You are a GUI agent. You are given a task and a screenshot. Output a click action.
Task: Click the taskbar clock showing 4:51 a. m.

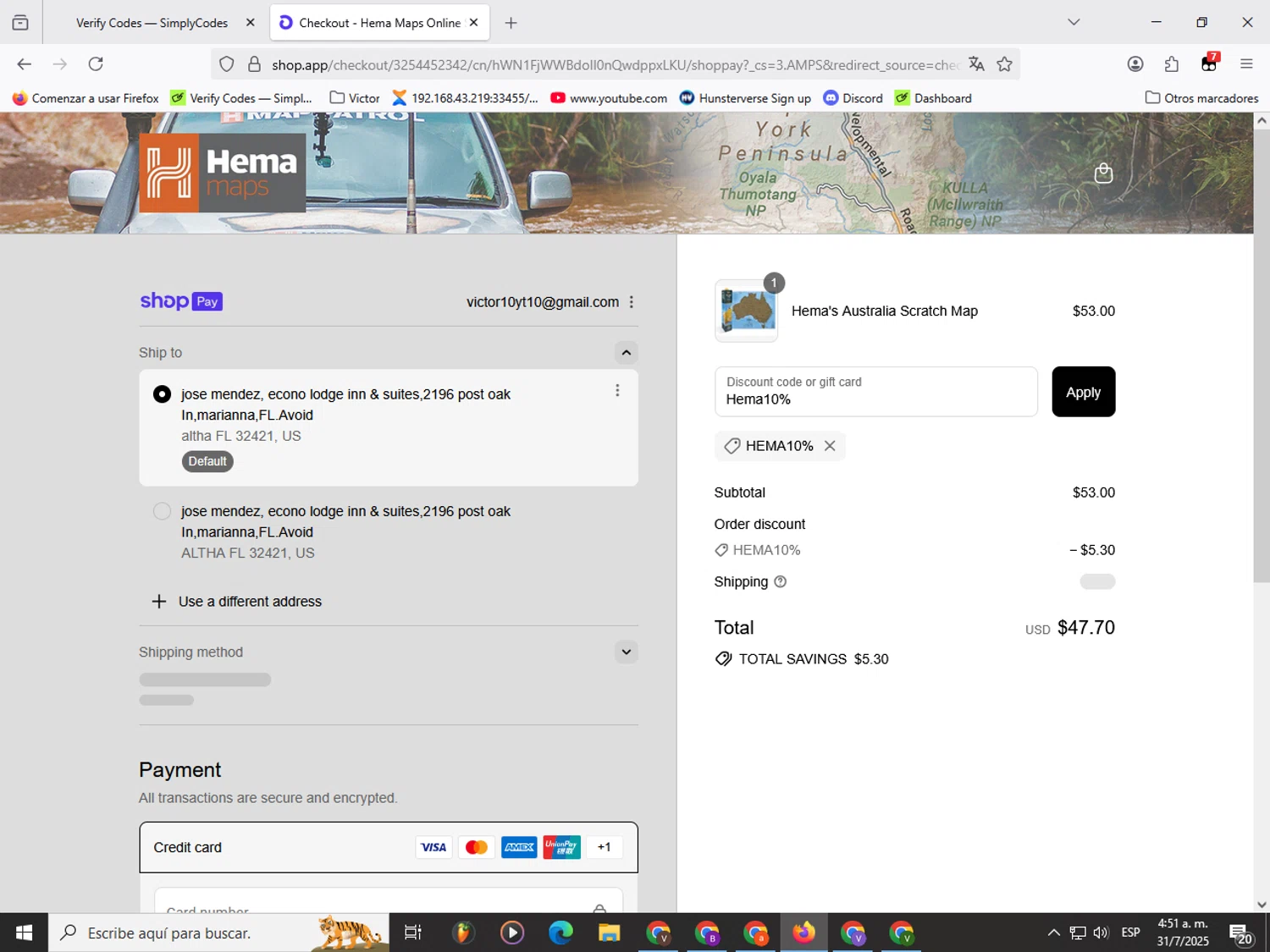[1183, 933]
